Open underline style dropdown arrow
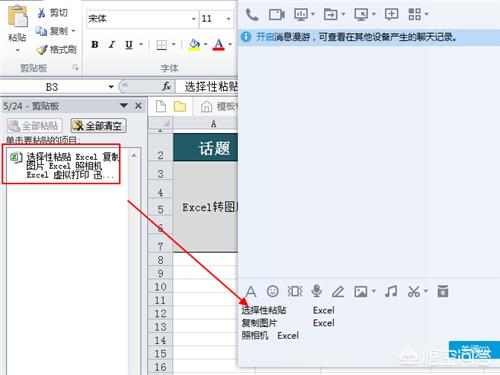 [141, 44]
